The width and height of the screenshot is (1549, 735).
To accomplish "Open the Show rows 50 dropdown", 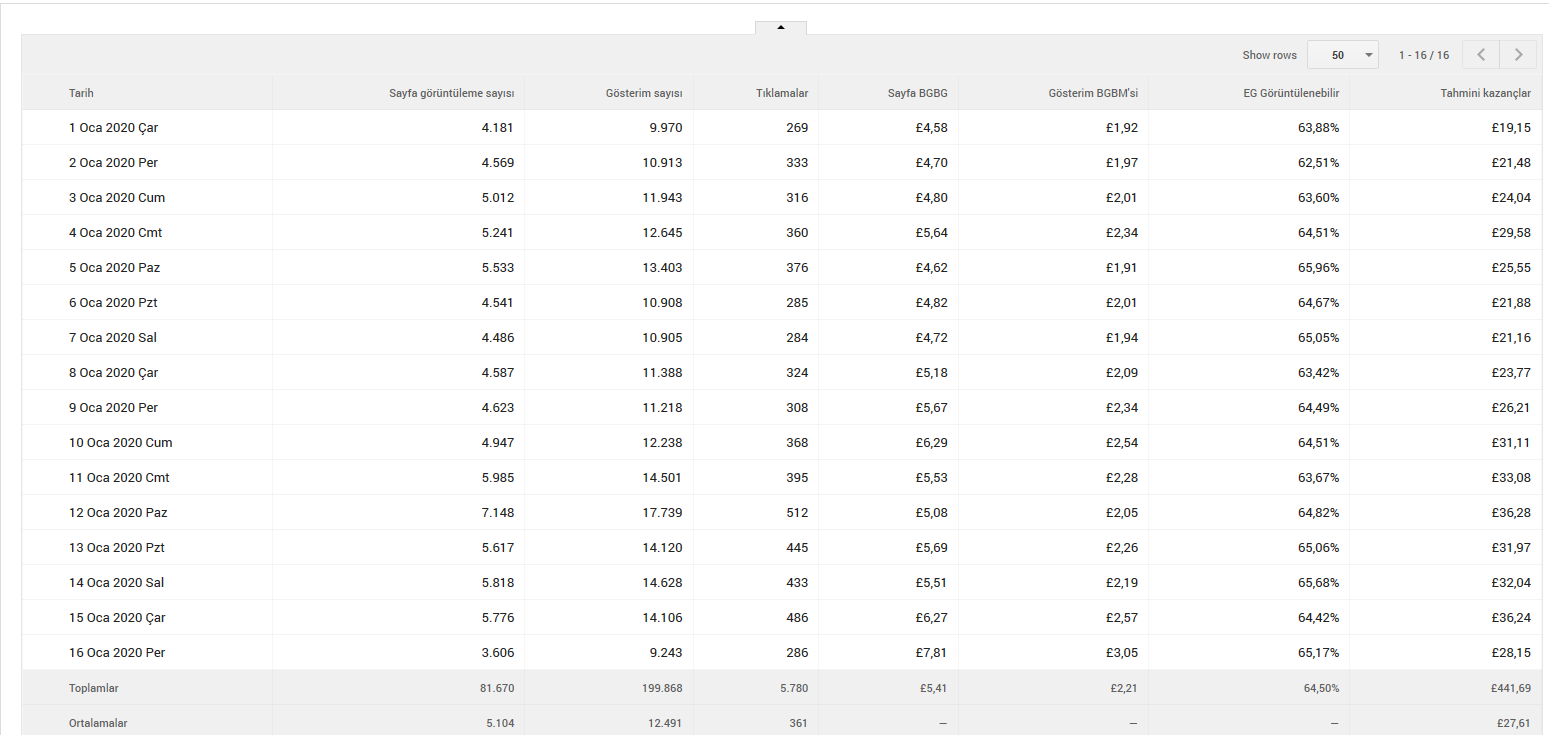I will tap(1343, 55).
